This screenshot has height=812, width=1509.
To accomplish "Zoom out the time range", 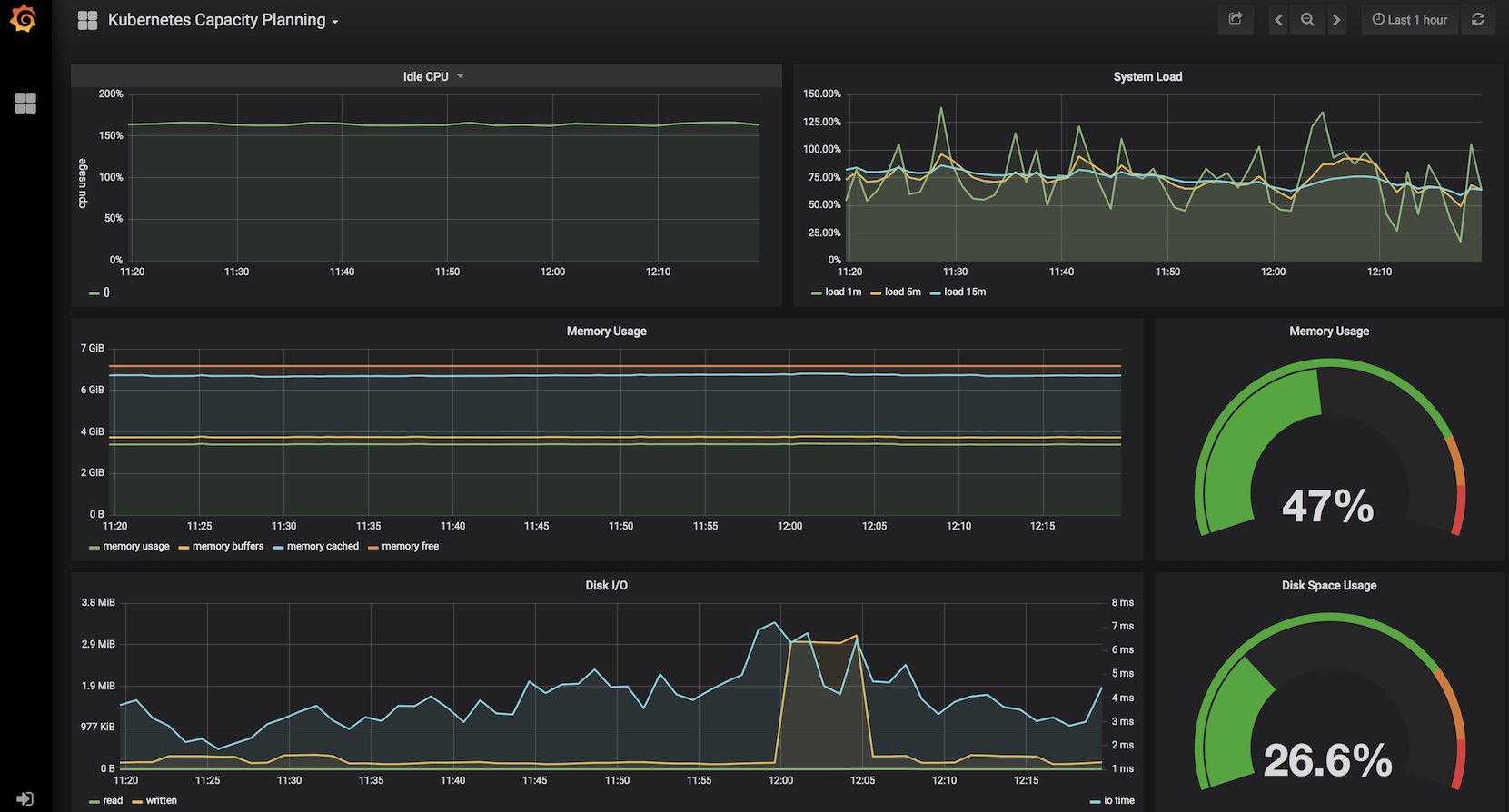I will (x=1307, y=20).
